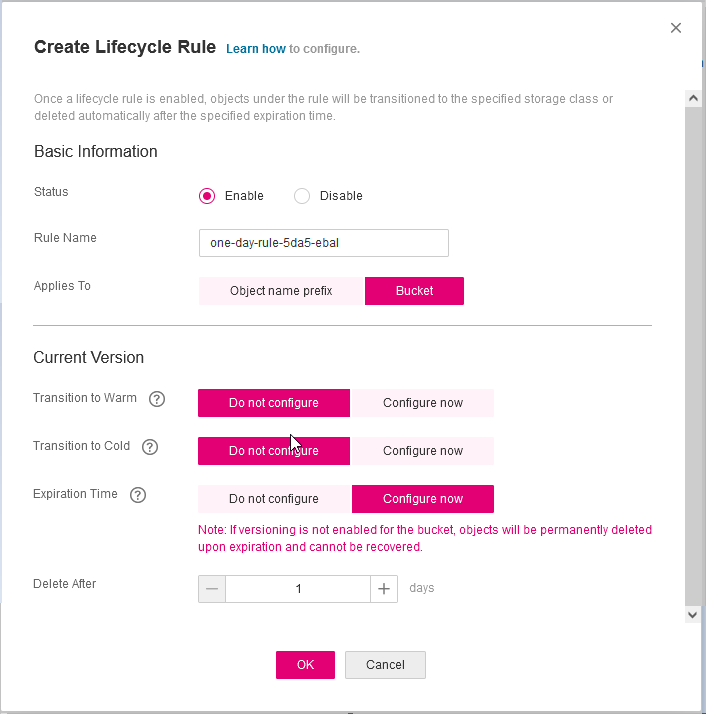
Task: Apply rule to entire Bucket
Action: [x=414, y=291]
